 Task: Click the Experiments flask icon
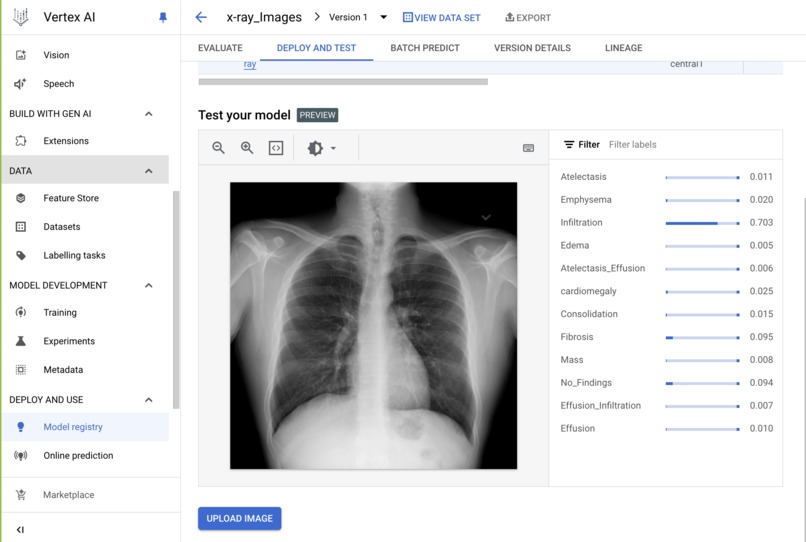21,341
